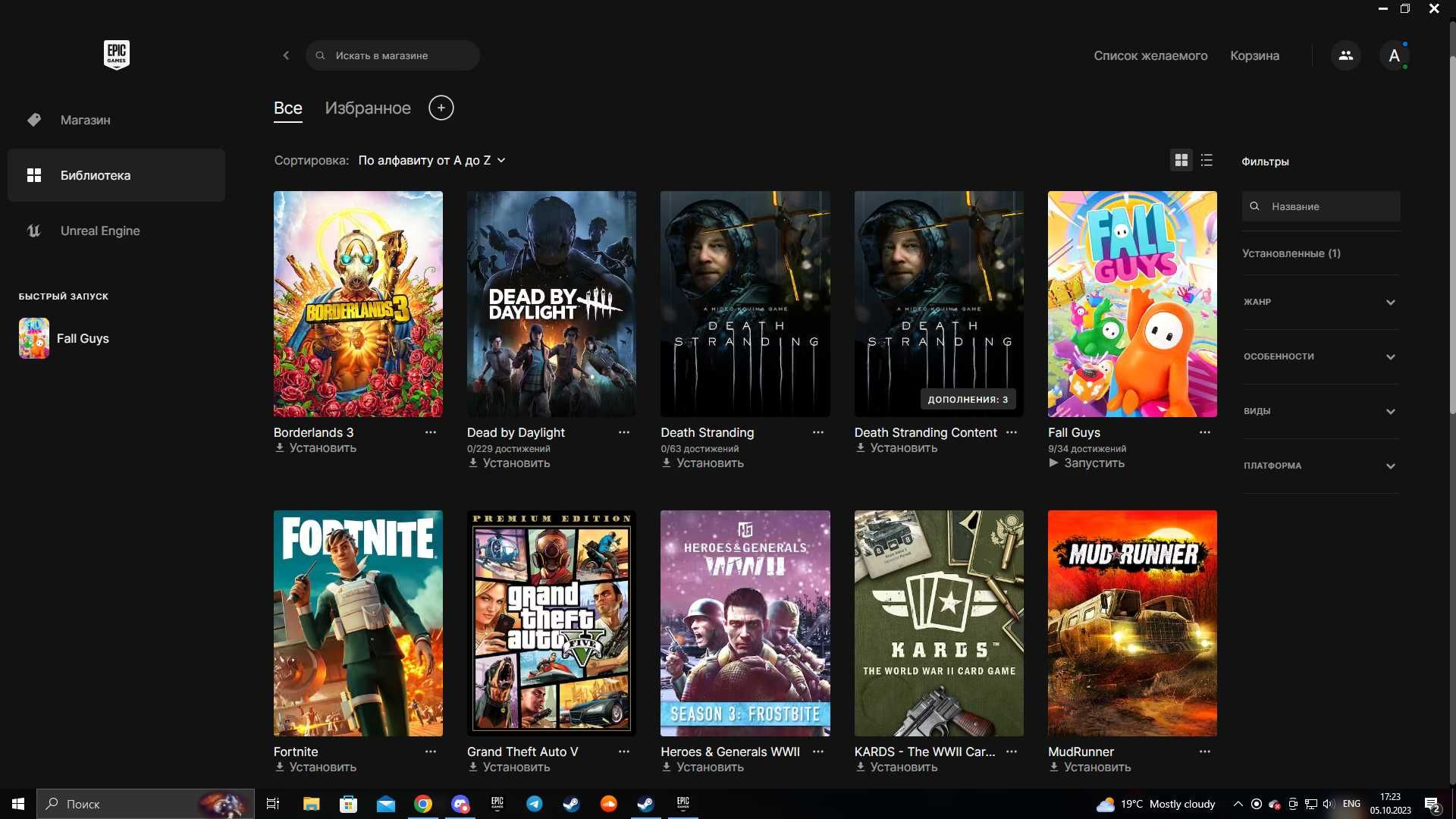Select the Все tab

[288, 108]
